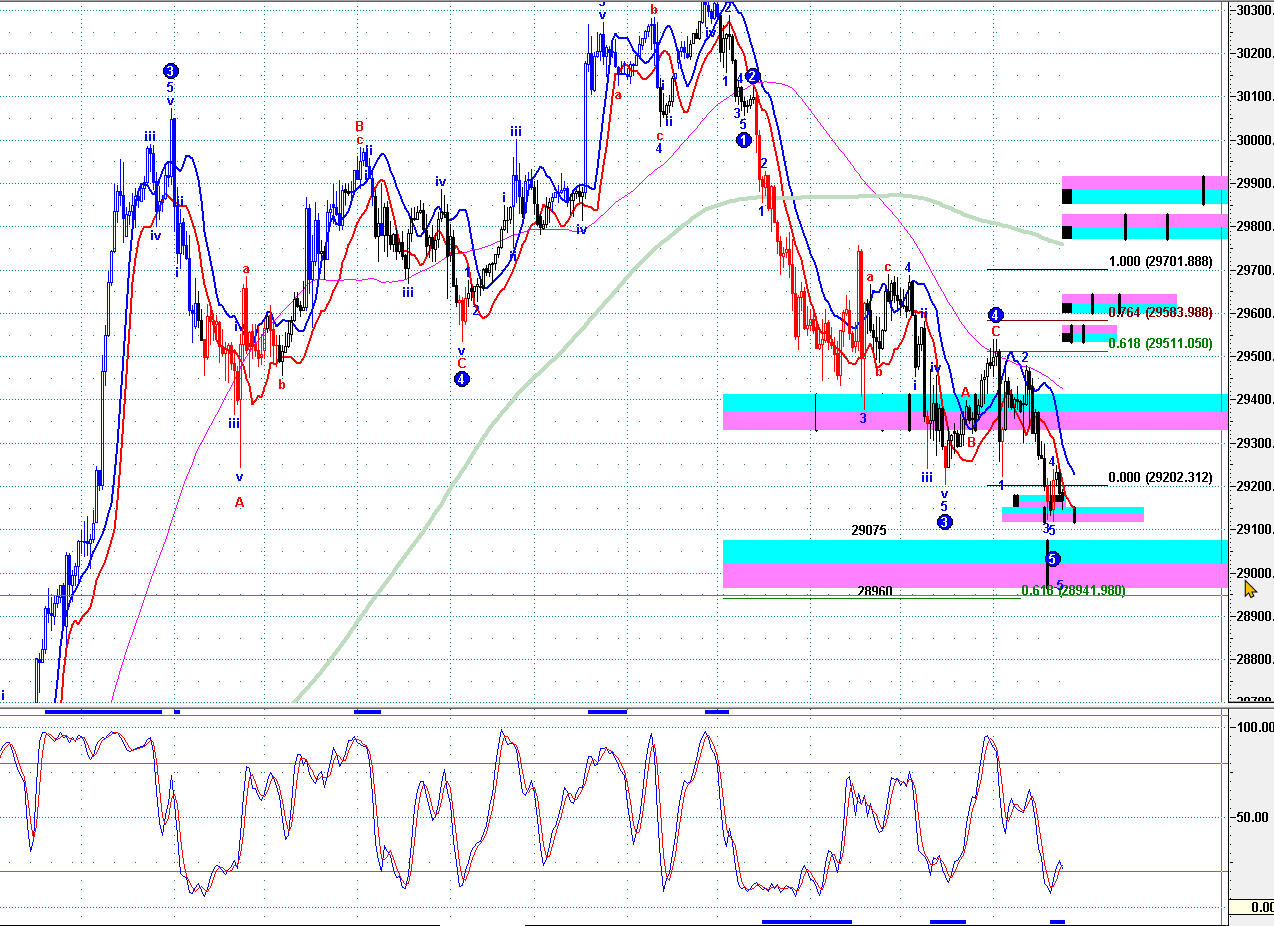This screenshot has height=926, width=1274.
Task: Click the 29500 price axis label
Action: coord(1254,357)
